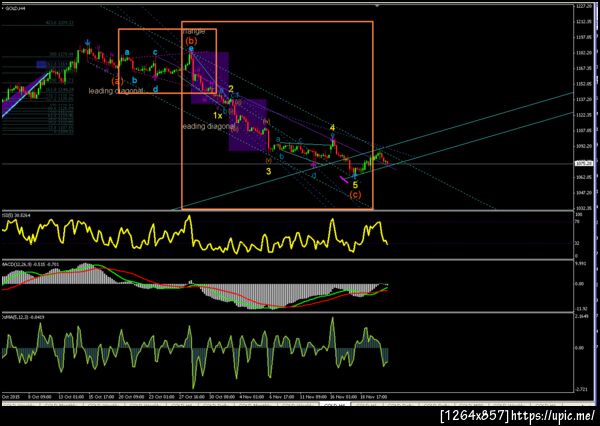The image size is (600, 426).
Task: Click the chart shift triangle marker at top
Action: point(377,6)
